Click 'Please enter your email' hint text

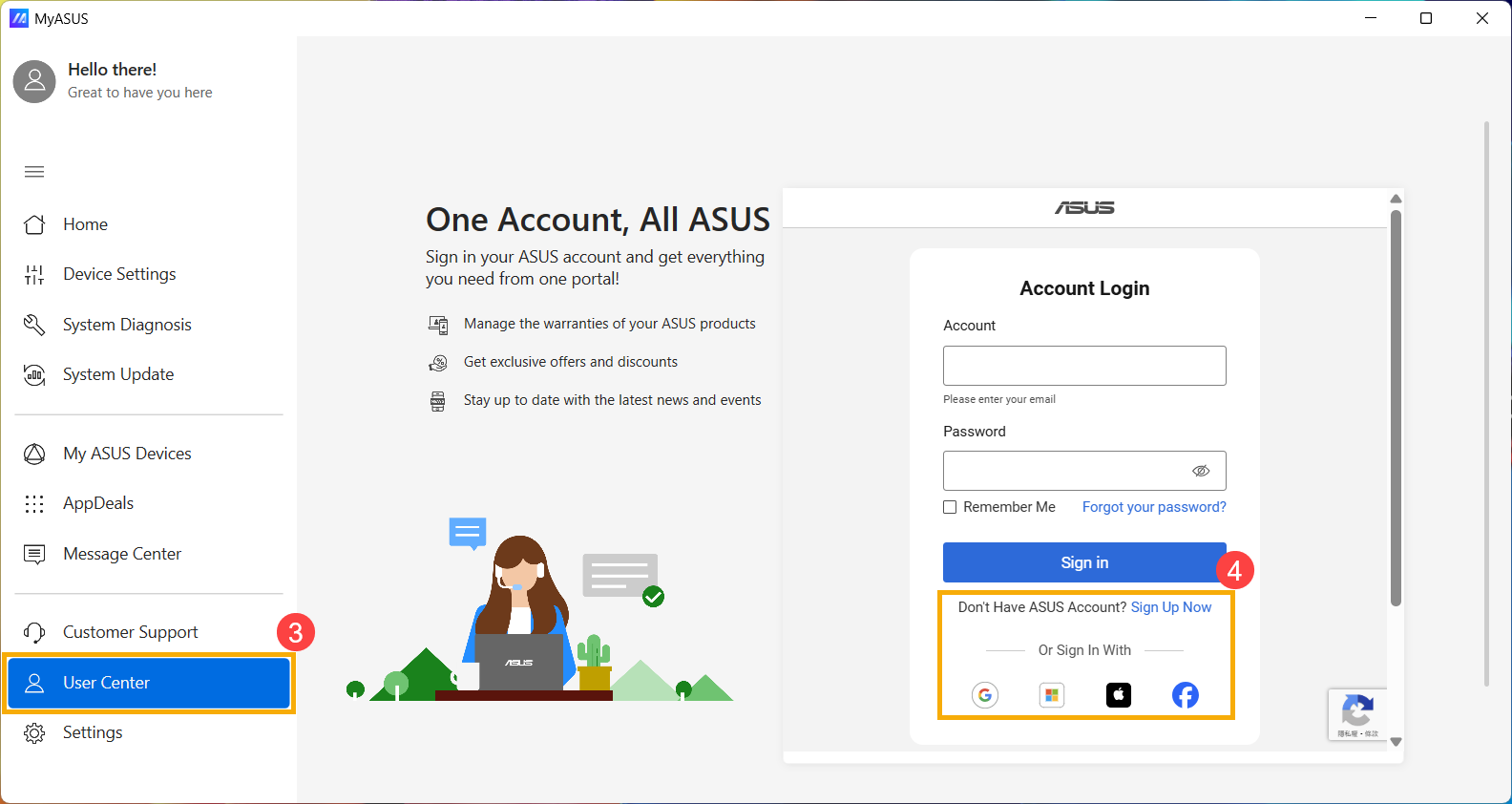click(999, 399)
